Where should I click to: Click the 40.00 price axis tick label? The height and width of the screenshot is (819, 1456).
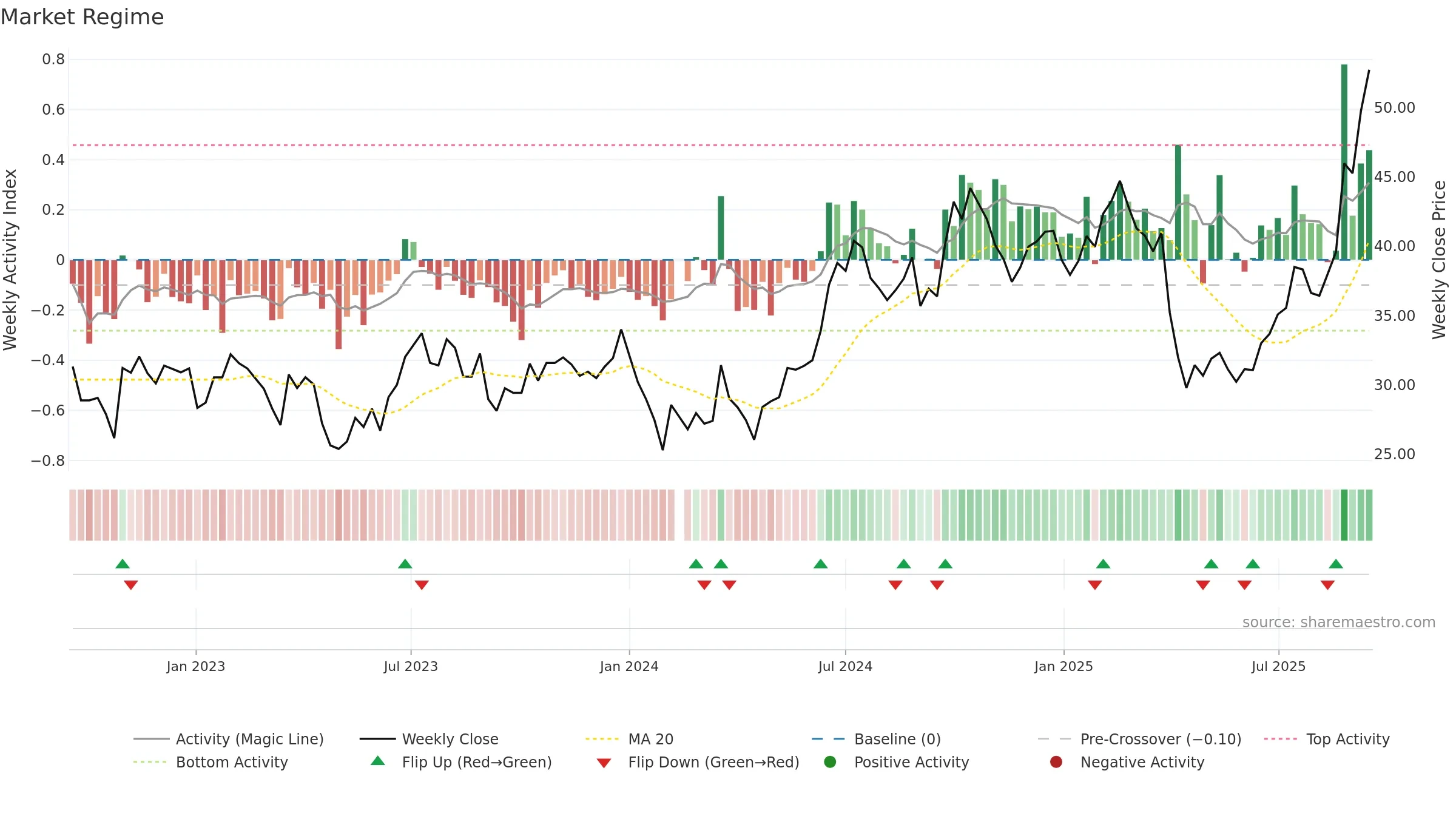pos(1394,246)
